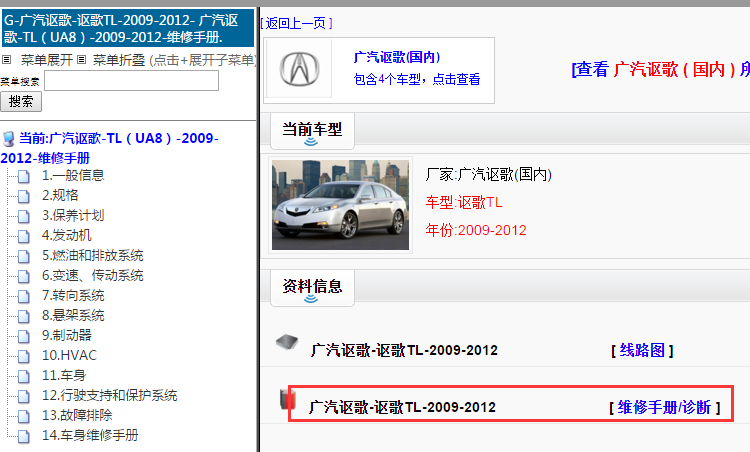Expand all menus via 菜单展开 text
The height and width of the screenshot is (452, 750).
tap(46, 60)
